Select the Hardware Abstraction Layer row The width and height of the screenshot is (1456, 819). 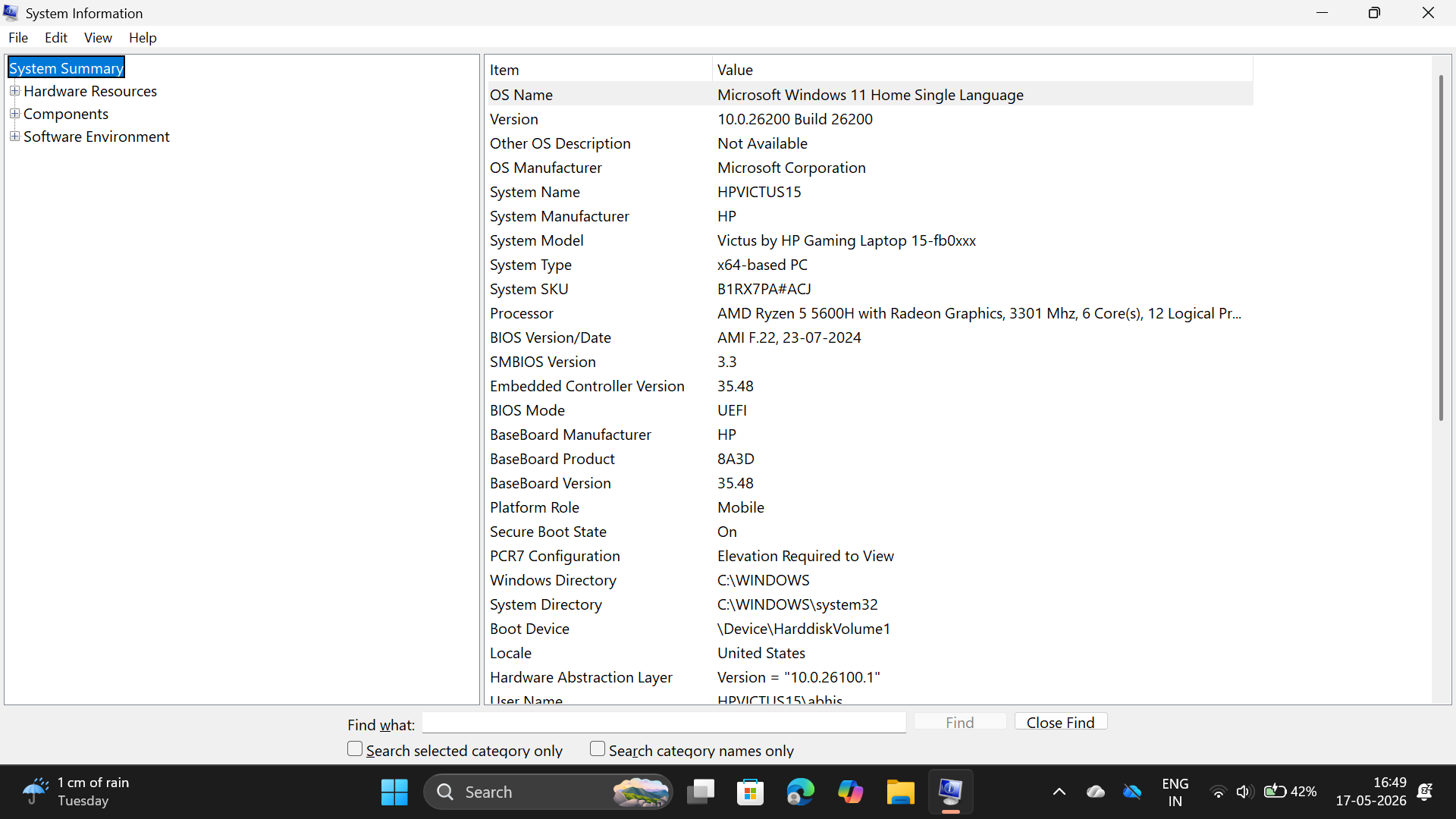coord(869,677)
